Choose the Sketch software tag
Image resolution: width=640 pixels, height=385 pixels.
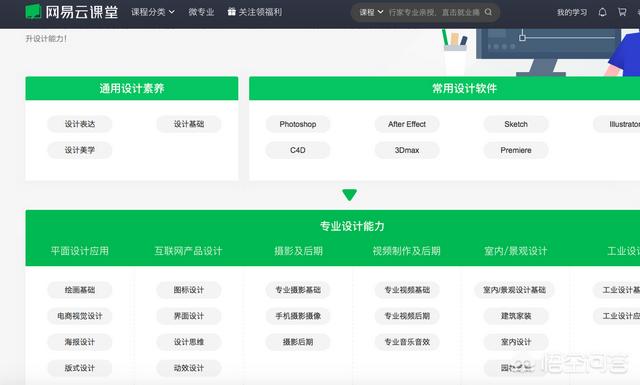[x=516, y=124]
